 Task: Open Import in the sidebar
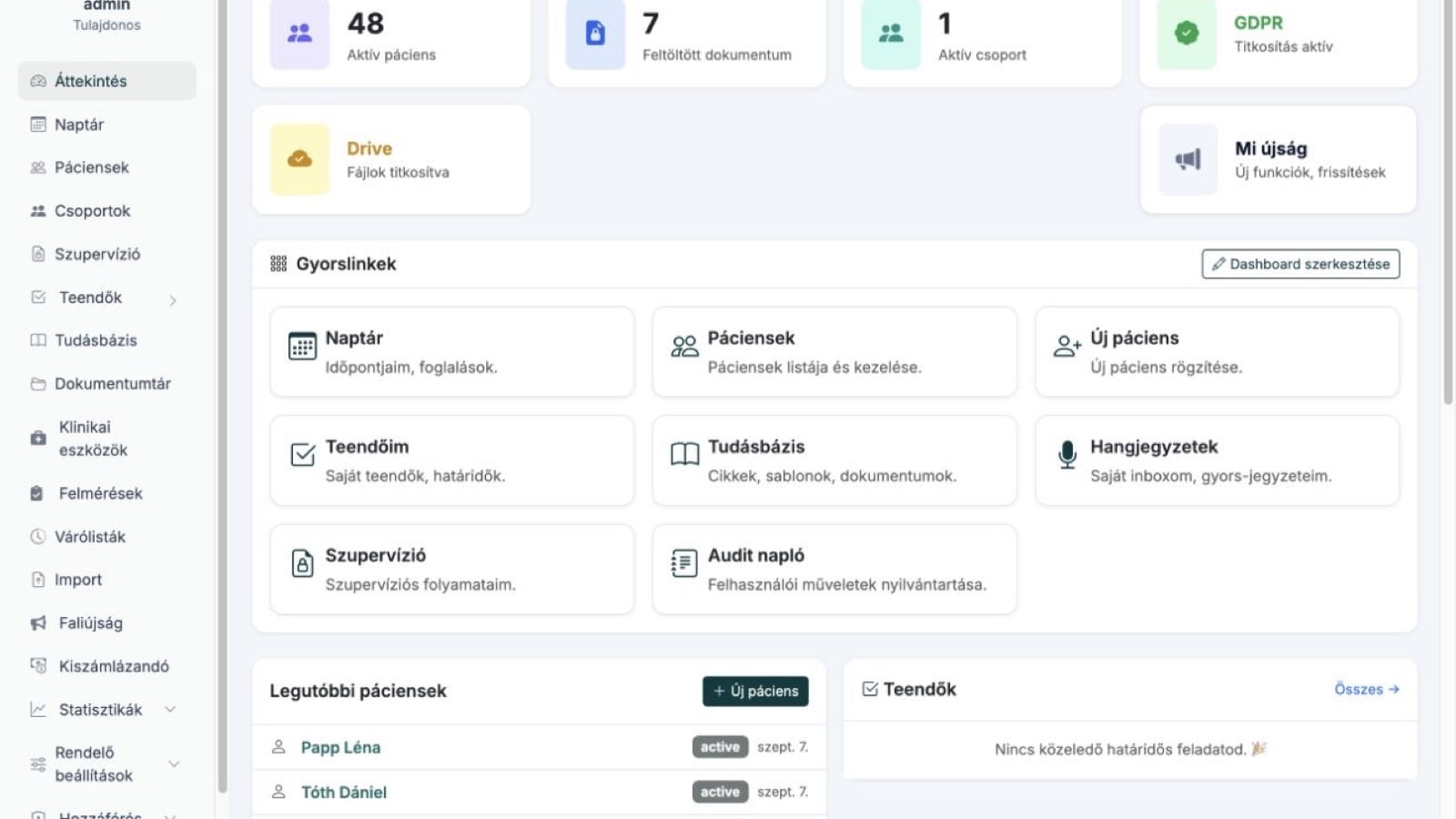[x=107, y=580]
